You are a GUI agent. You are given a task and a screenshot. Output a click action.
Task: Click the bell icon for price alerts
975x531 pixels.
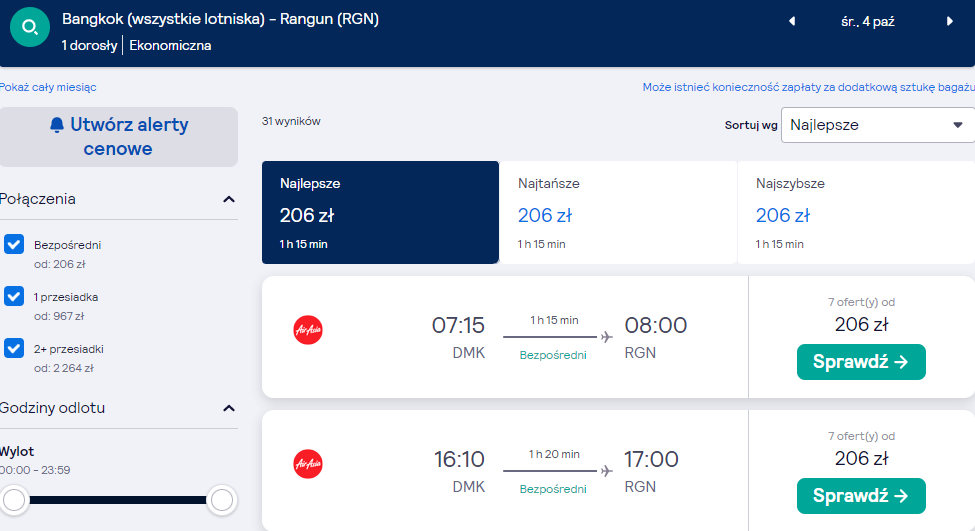coord(57,125)
